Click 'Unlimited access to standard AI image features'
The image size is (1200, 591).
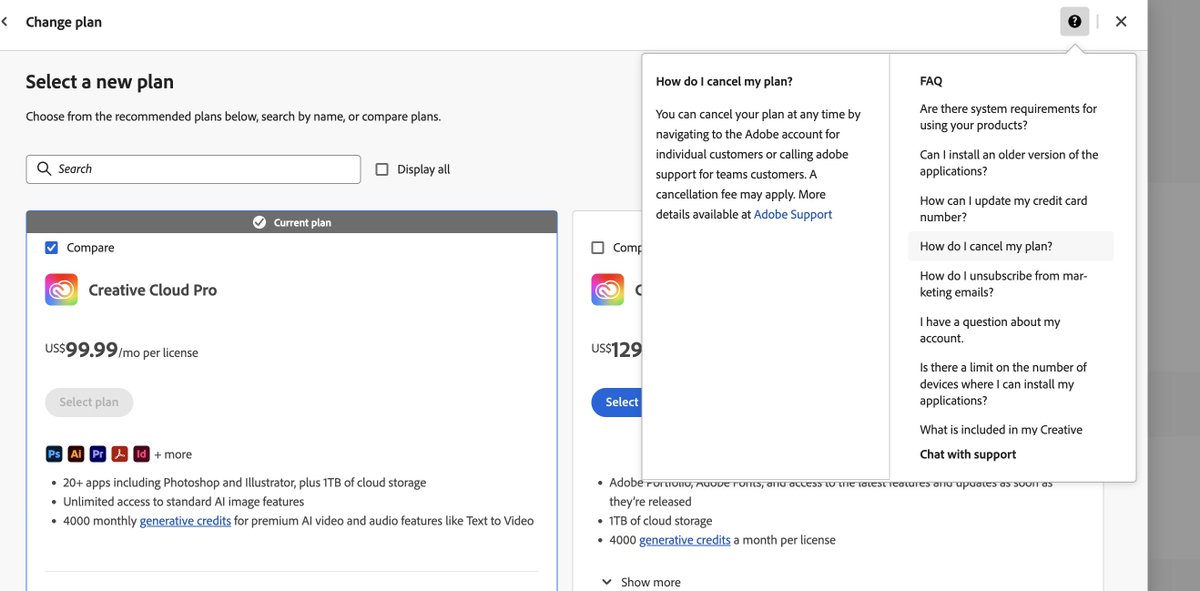[x=183, y=501]
